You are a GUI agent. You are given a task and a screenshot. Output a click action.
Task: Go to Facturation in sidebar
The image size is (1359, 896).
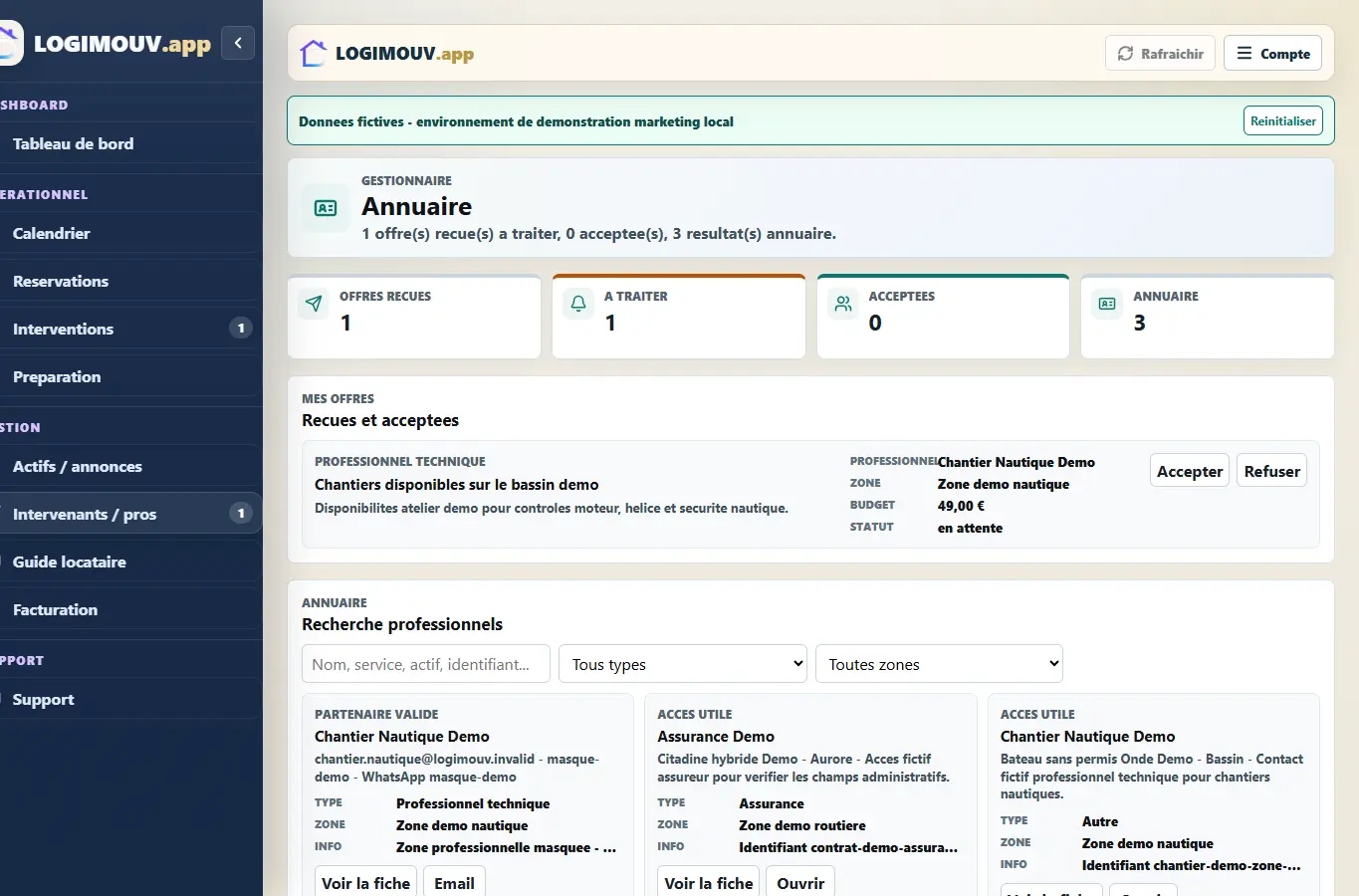(x=129, y=609)
